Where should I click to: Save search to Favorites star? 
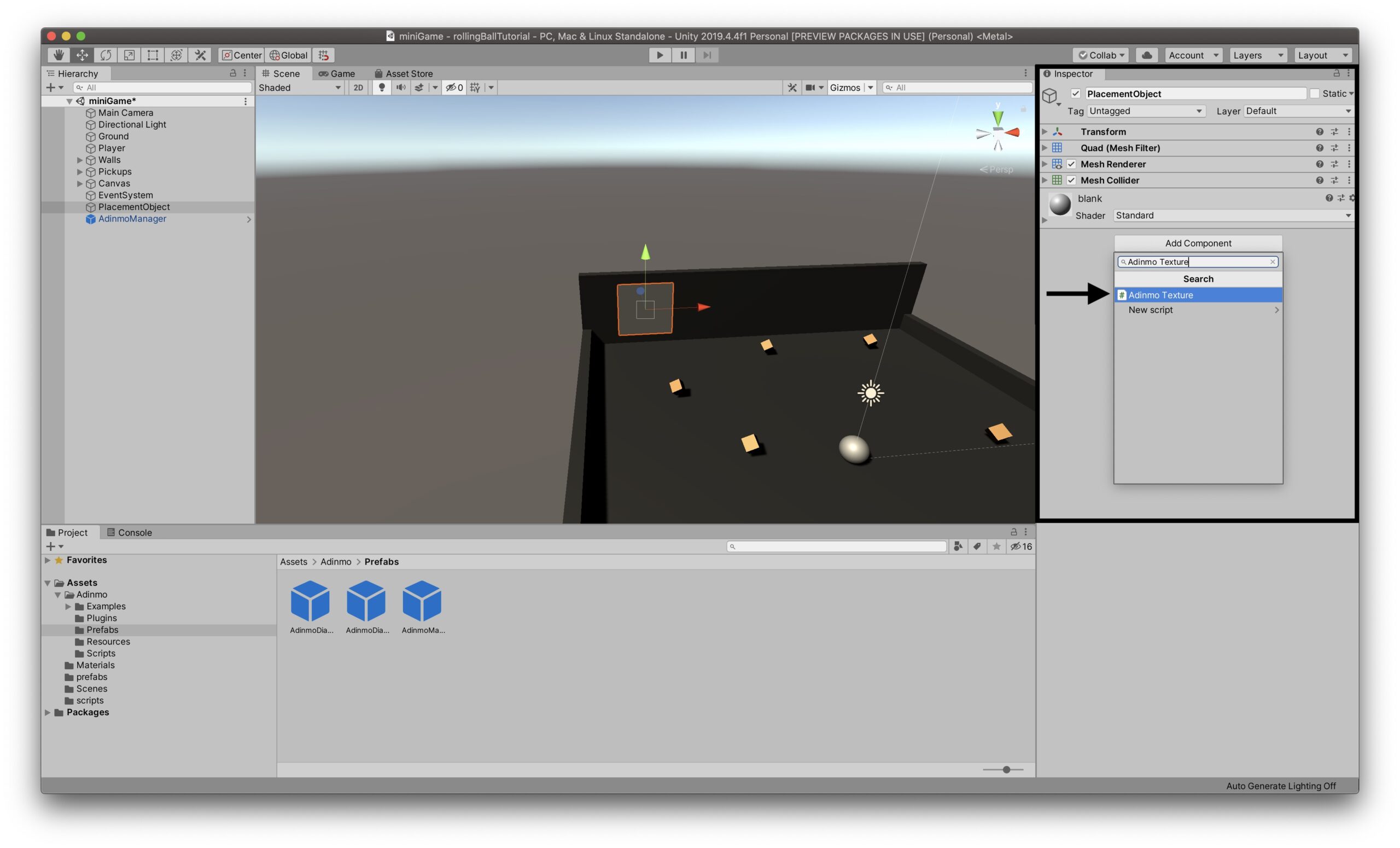pos(996,546)
